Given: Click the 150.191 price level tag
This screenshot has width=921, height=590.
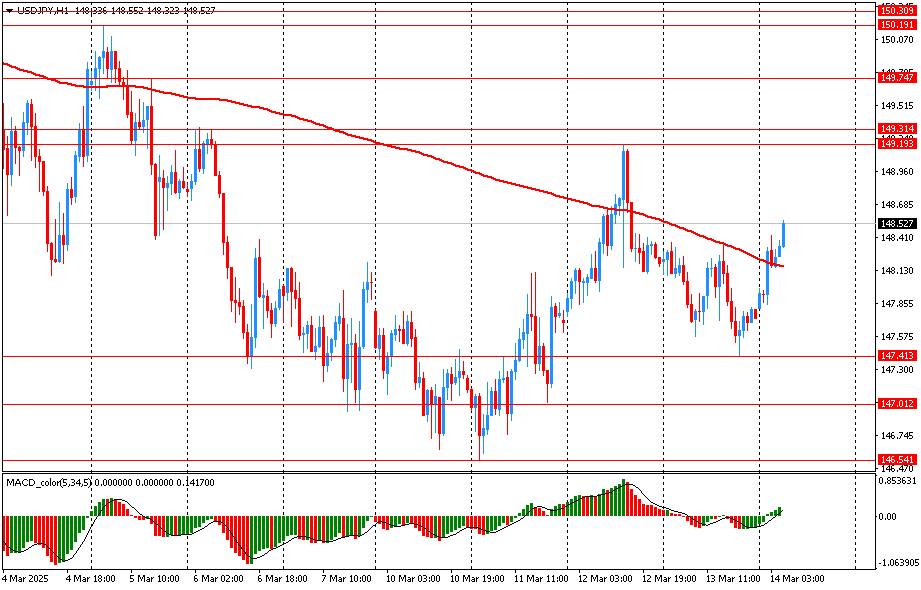Looking at the screenshot, I should point(896,24).
